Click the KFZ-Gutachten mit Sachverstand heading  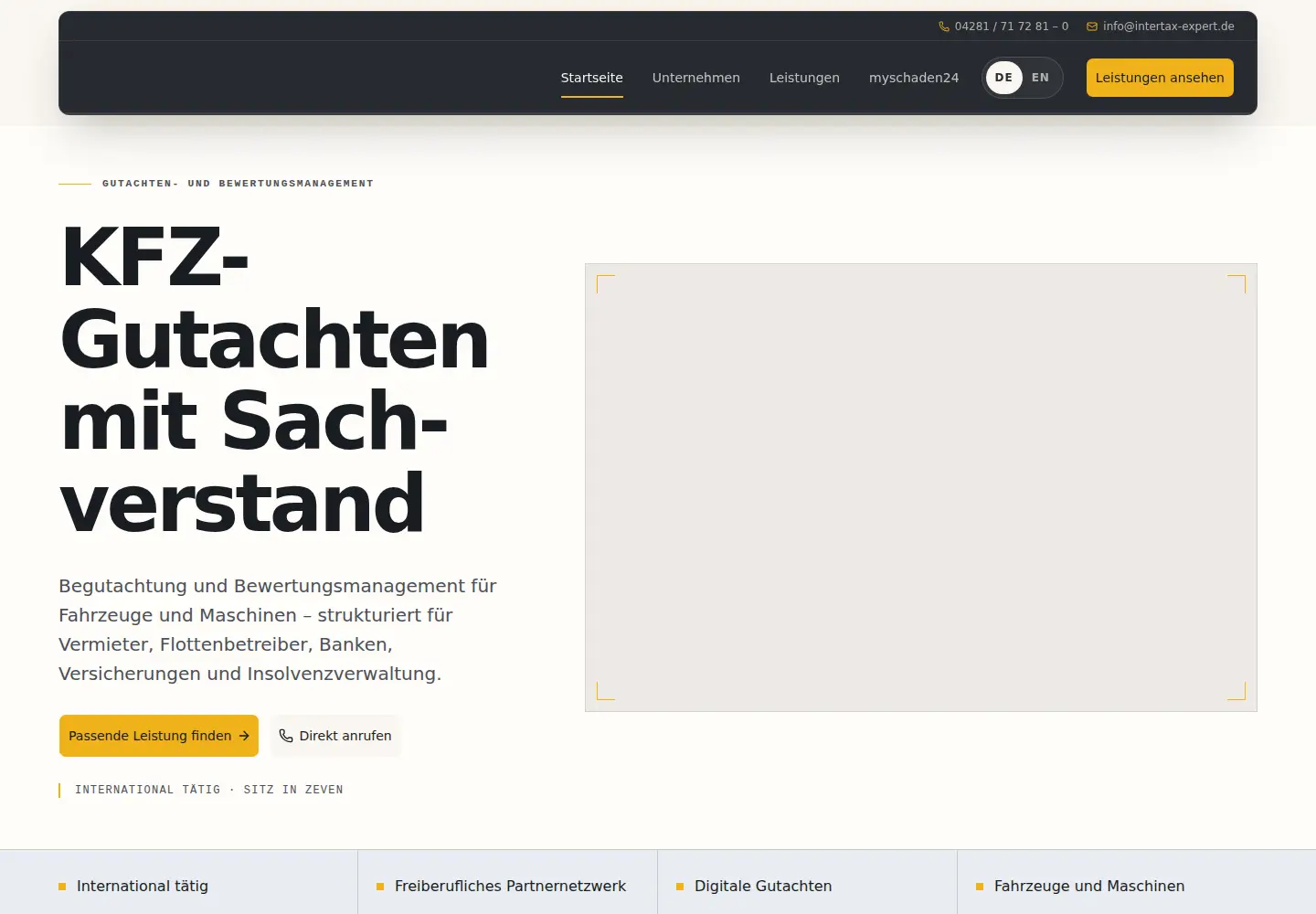(x=274, y=379)
